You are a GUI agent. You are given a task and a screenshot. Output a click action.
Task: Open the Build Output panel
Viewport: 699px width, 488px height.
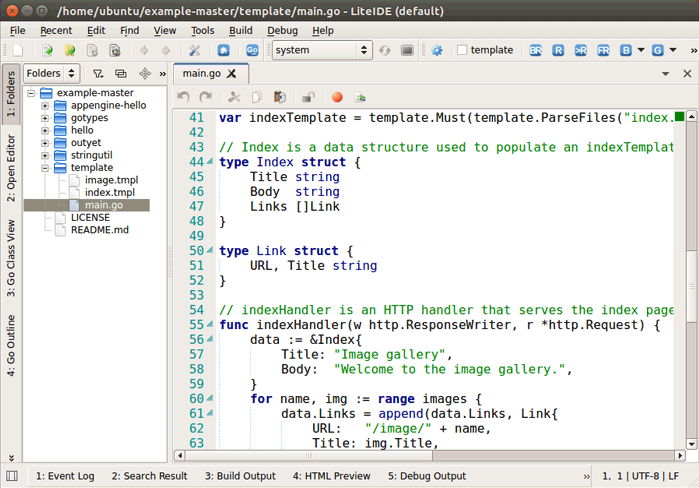240,476
